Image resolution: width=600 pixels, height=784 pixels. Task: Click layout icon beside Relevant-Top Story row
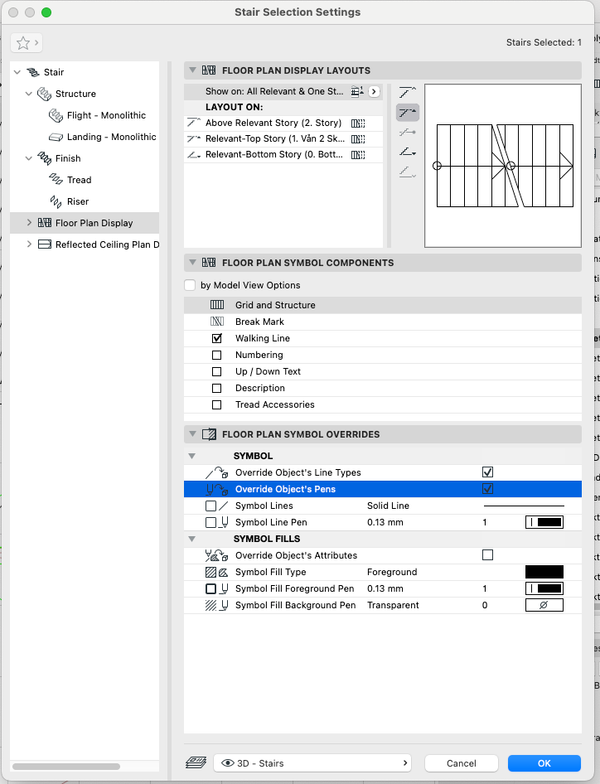tap(358, 138)
